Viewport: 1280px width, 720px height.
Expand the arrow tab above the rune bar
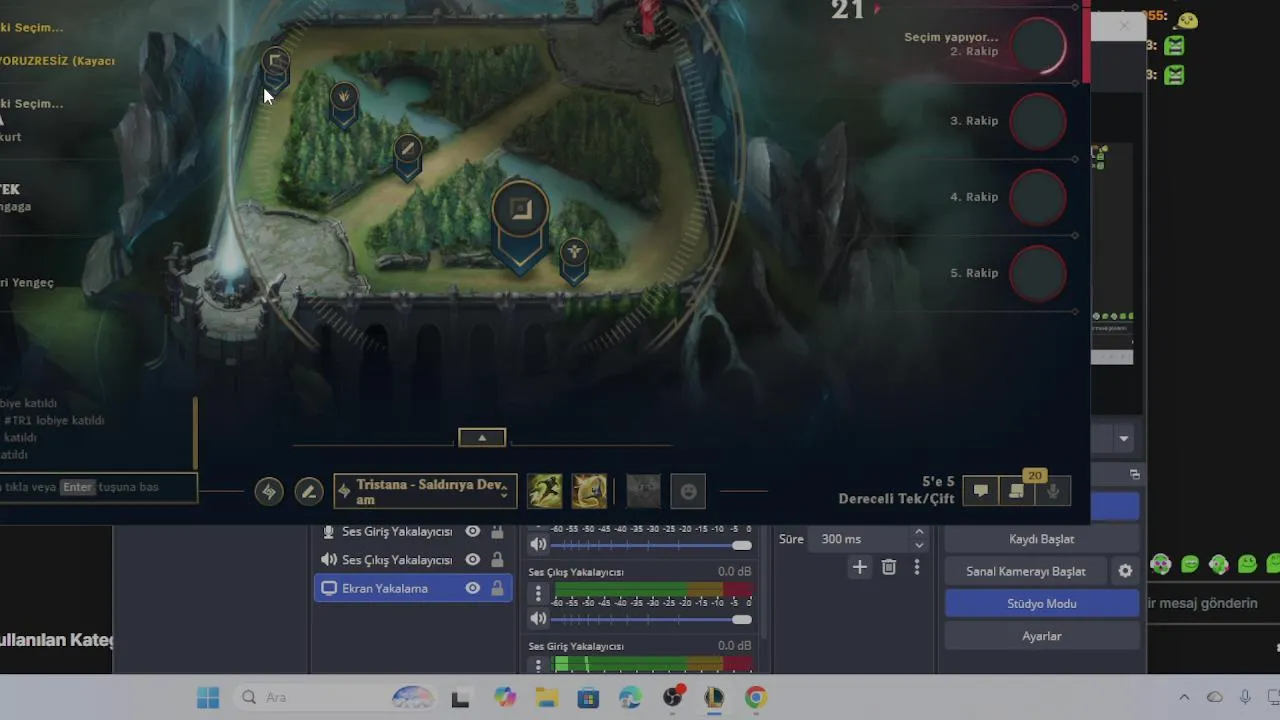[x=482, y=438]
